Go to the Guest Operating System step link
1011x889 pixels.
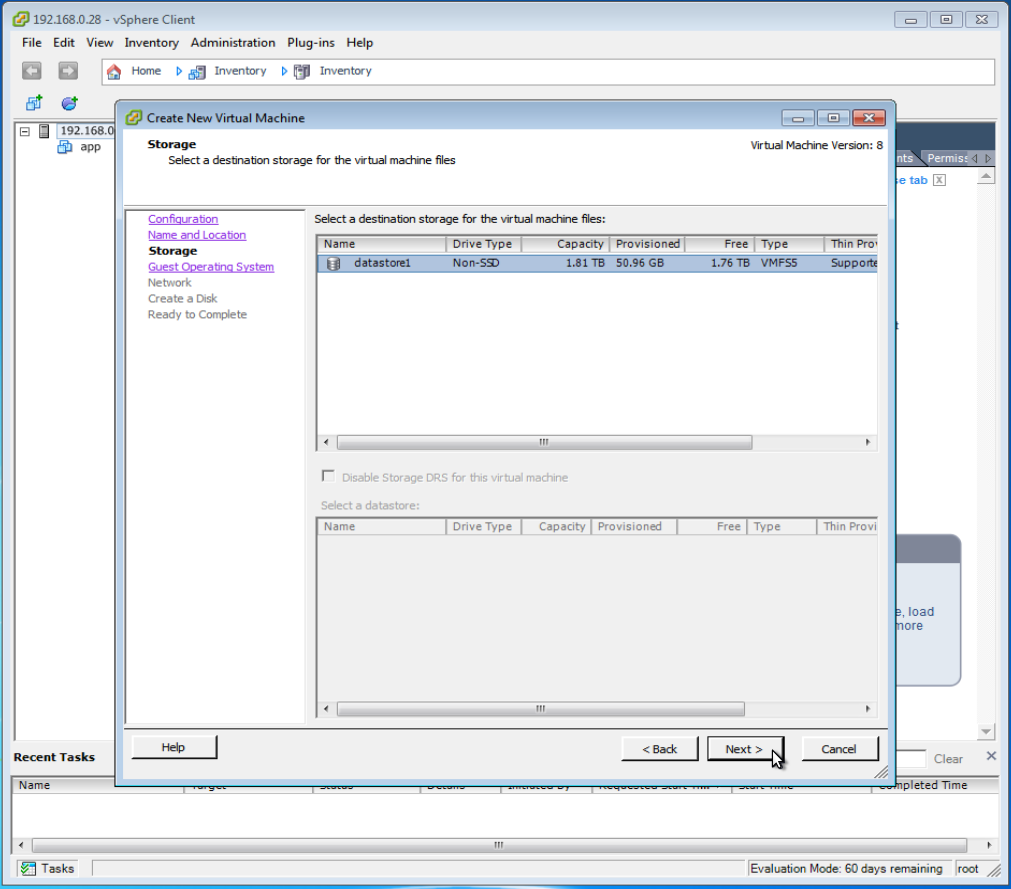[211, 267]
